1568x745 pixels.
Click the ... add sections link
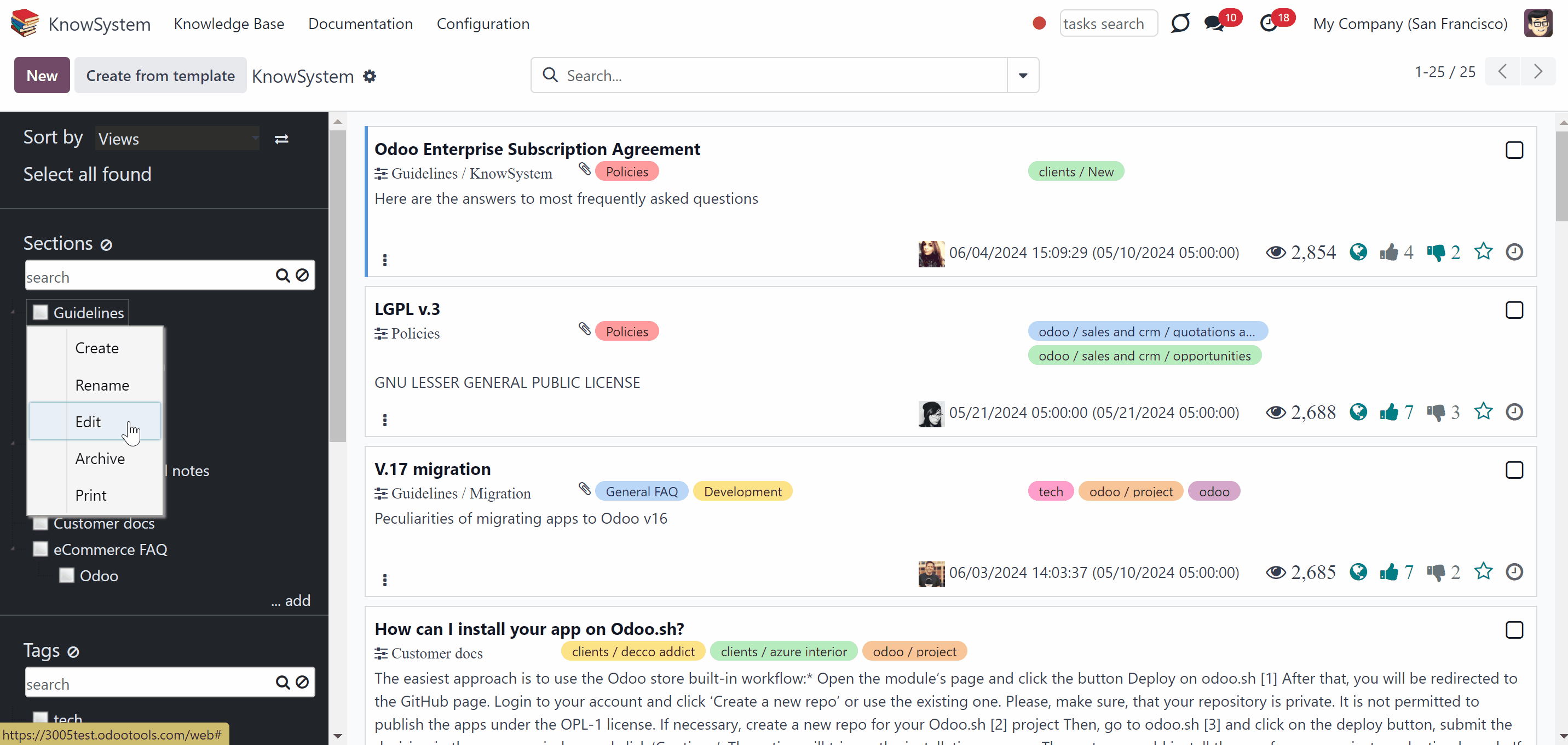coord(291,600)
